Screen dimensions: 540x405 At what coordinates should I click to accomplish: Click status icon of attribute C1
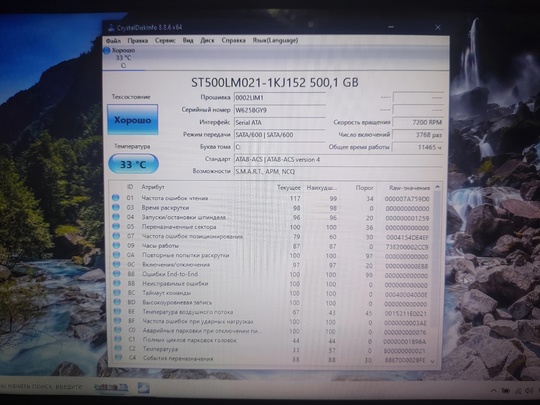tap(118, 339)
